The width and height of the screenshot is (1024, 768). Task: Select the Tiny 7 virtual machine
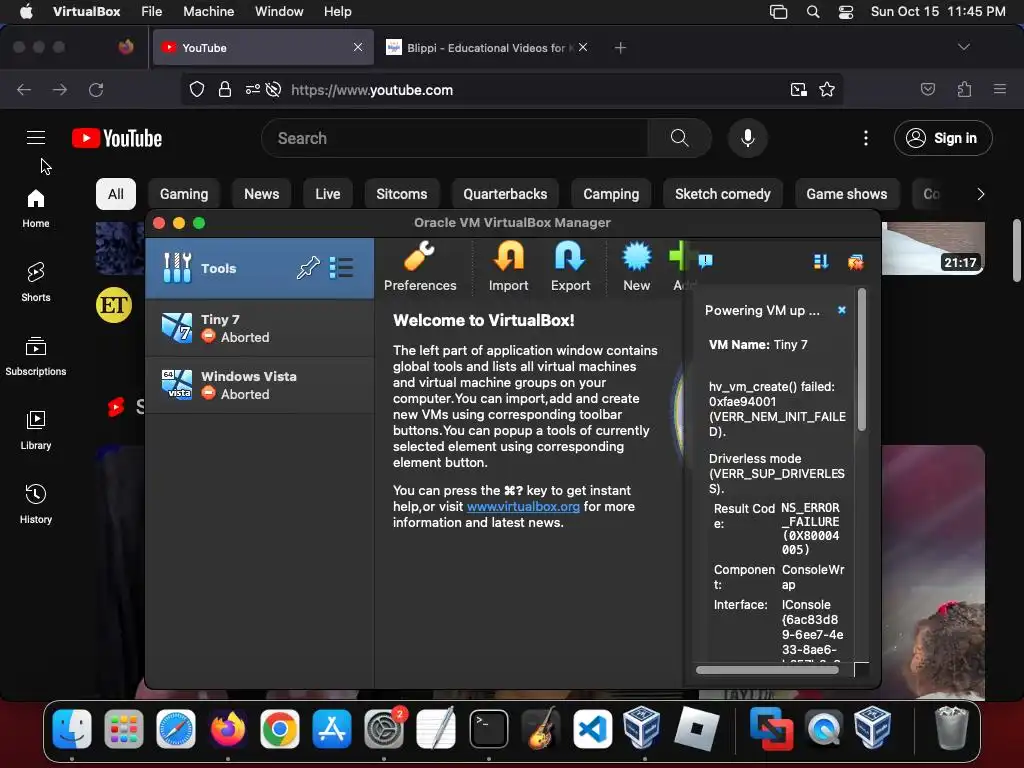tap(259, 328)
